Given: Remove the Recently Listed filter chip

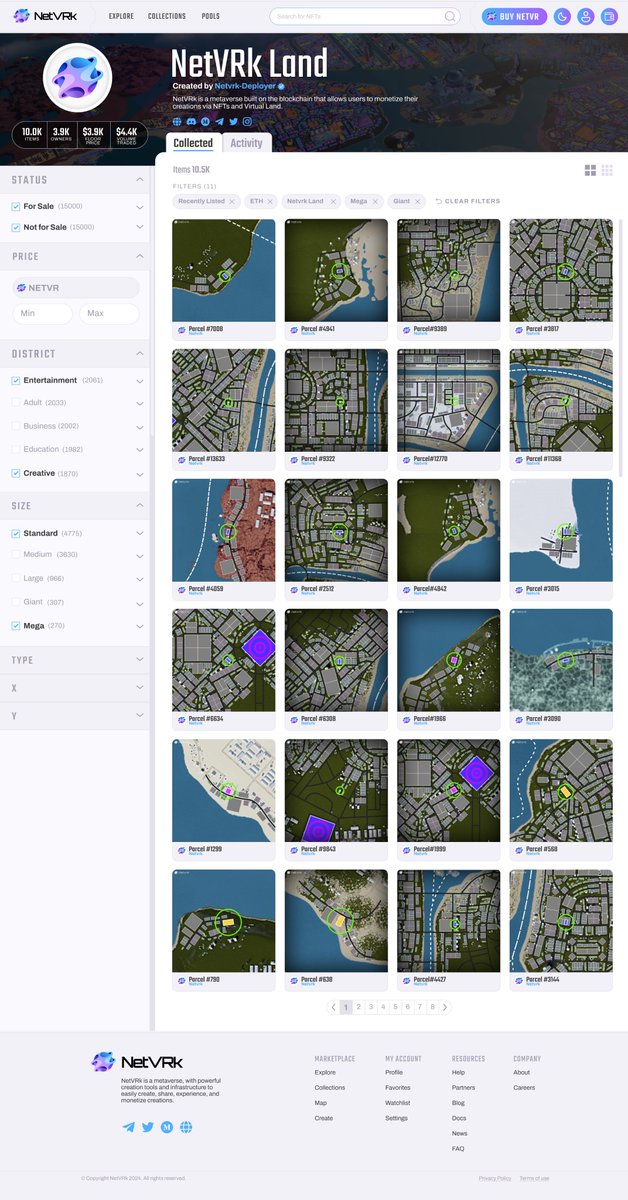Looking at the screenshot, I should coord(232,201).
